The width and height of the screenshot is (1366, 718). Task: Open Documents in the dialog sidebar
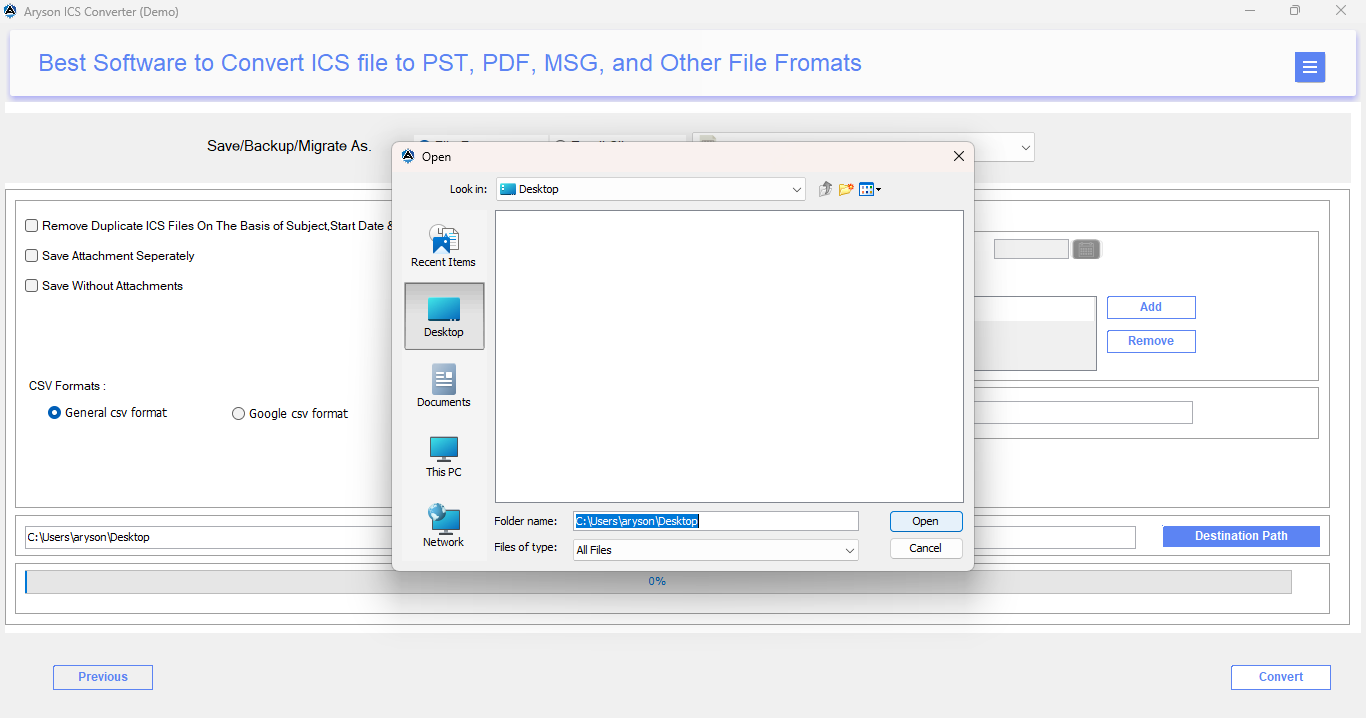point(444,386)
